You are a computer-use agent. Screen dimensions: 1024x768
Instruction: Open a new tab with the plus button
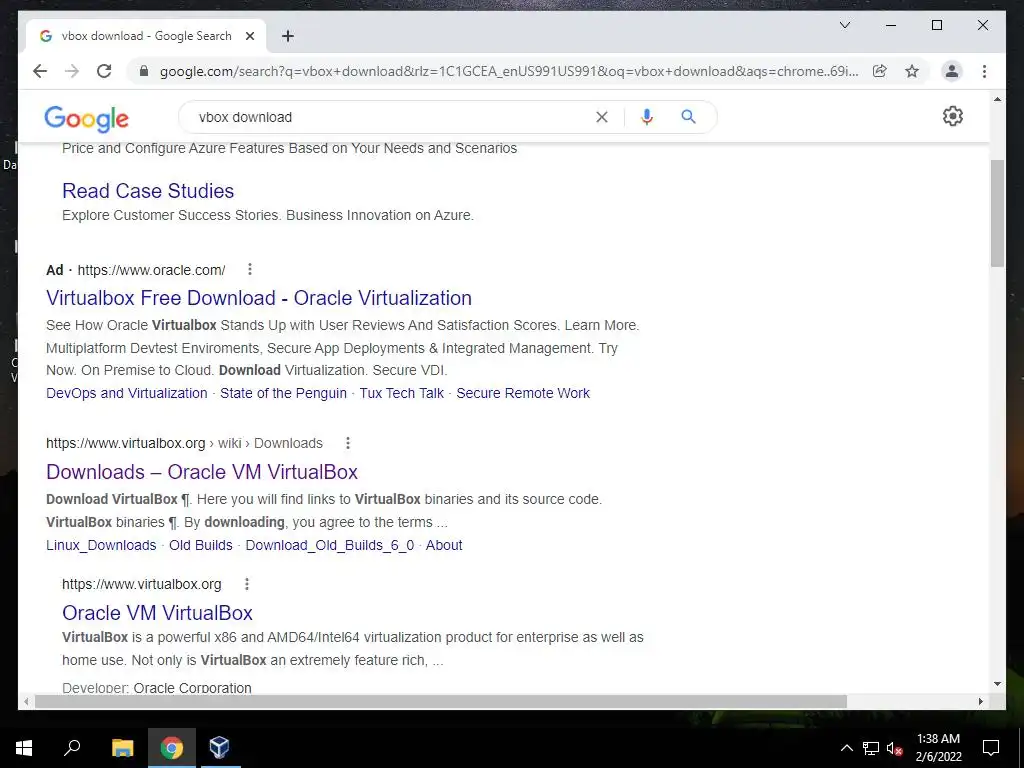tap(288, 36)
